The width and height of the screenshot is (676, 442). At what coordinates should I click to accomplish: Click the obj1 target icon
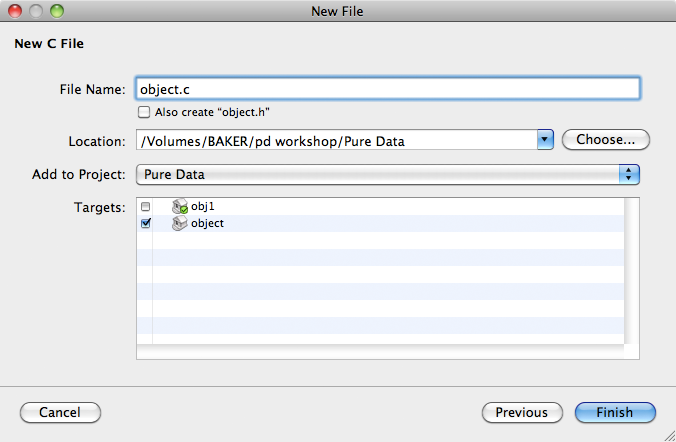click(x=180, y=207)
